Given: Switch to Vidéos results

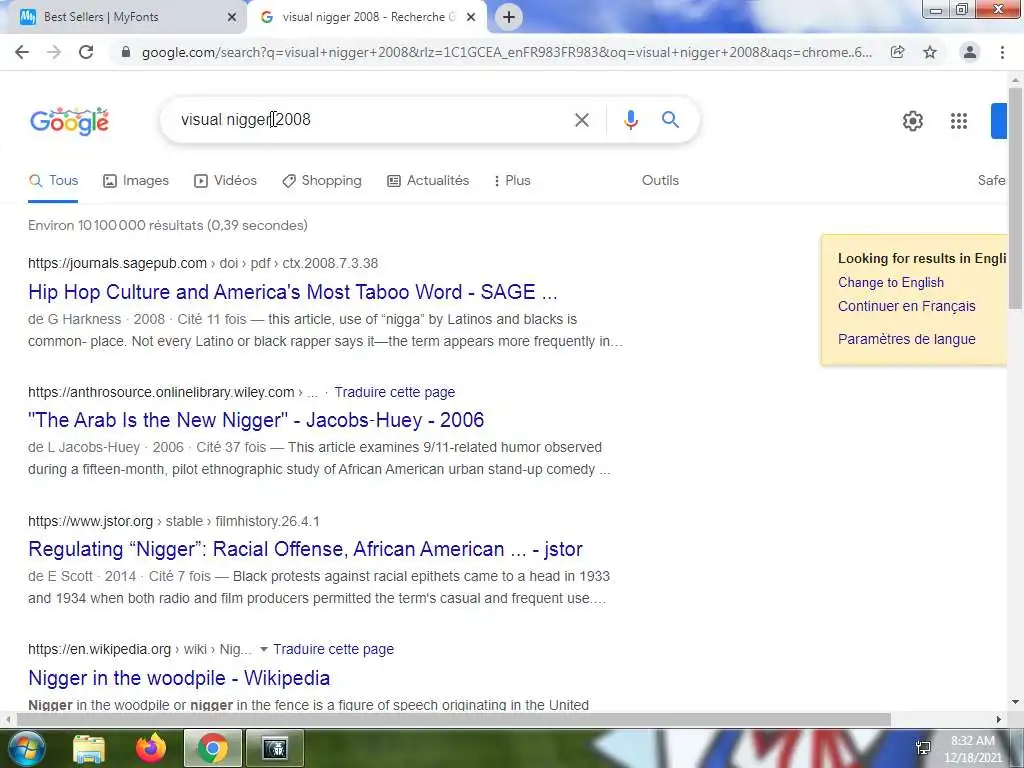Looking at the screenshot, I should [x=225, y=181].
